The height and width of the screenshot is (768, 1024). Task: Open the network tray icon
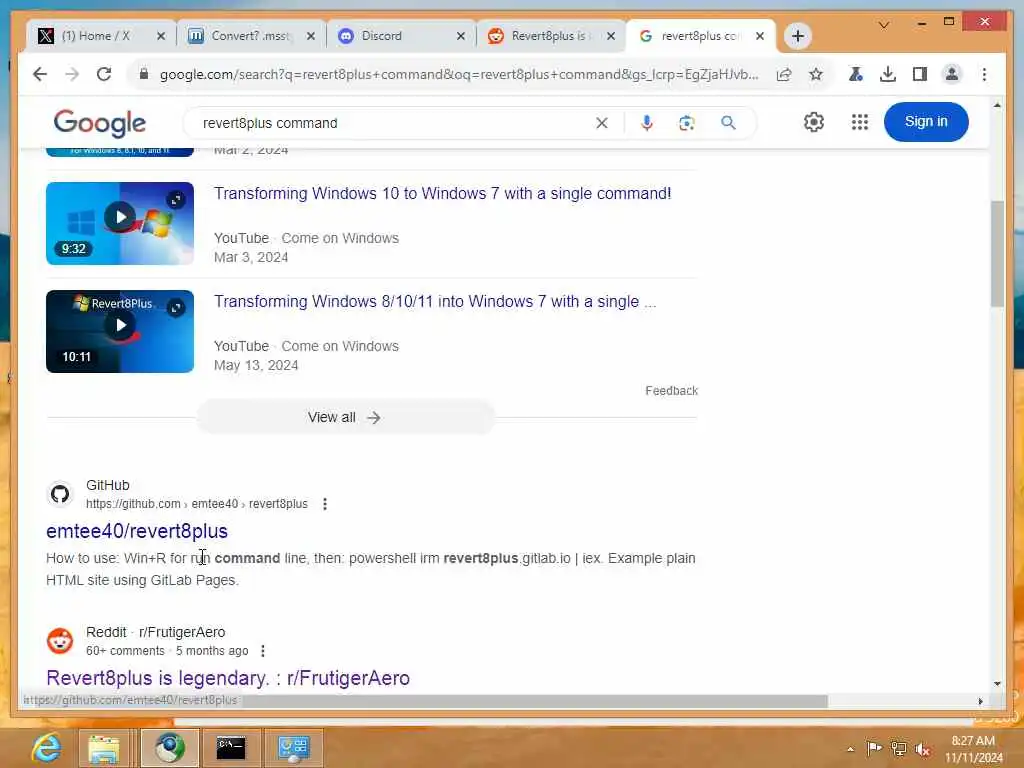tap(899, 749)
